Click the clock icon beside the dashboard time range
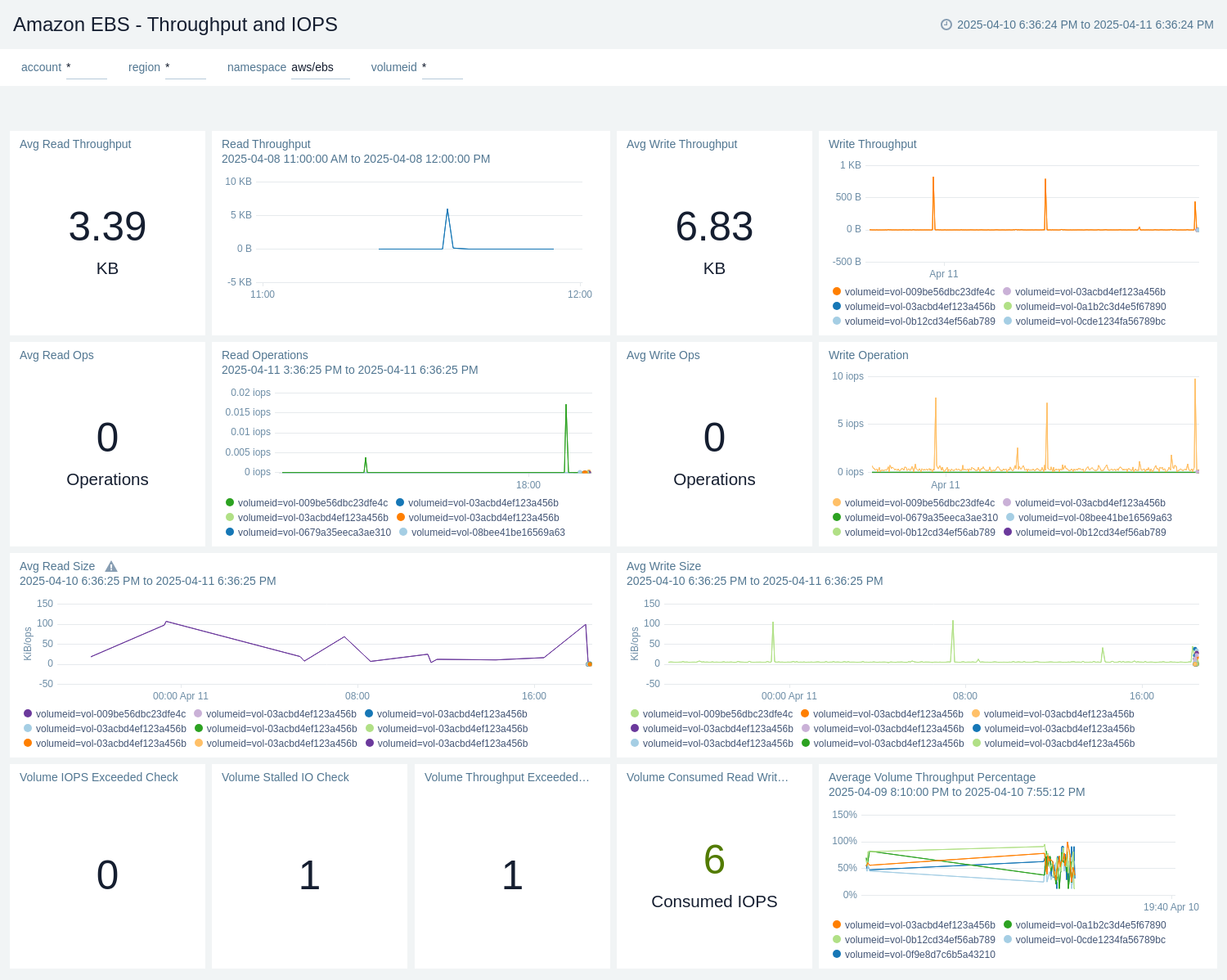Screen dimensions: 1227x980 pos(946,25)
